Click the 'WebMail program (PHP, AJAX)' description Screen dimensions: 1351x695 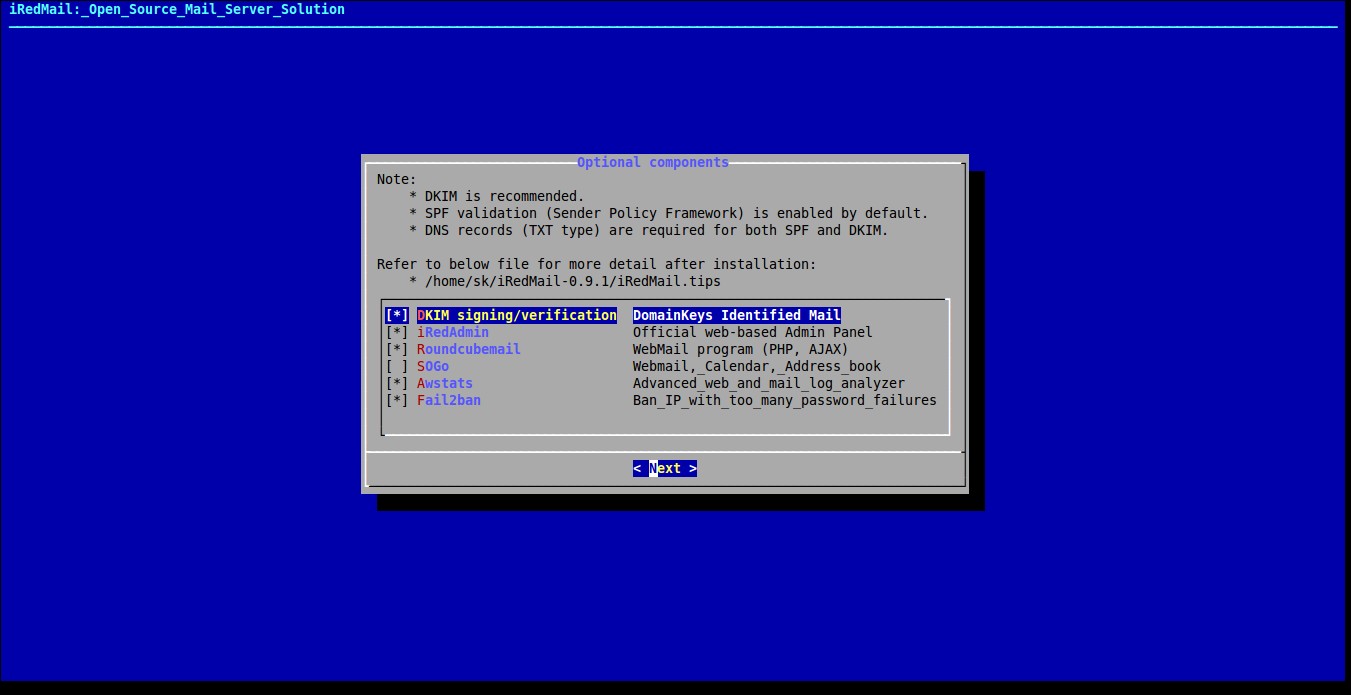pos(741,349)
